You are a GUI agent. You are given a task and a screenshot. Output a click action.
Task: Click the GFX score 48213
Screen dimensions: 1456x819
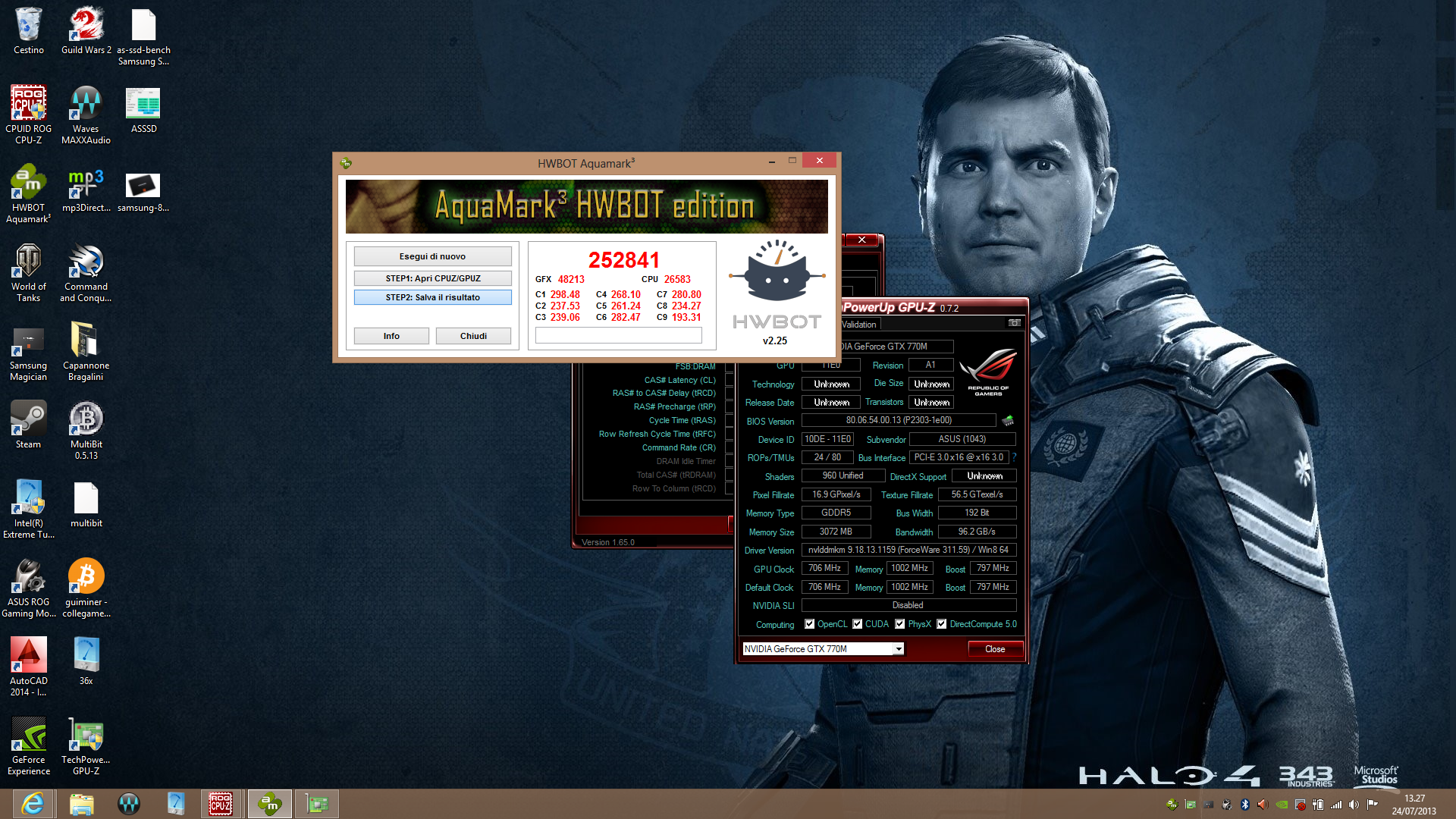571,279
